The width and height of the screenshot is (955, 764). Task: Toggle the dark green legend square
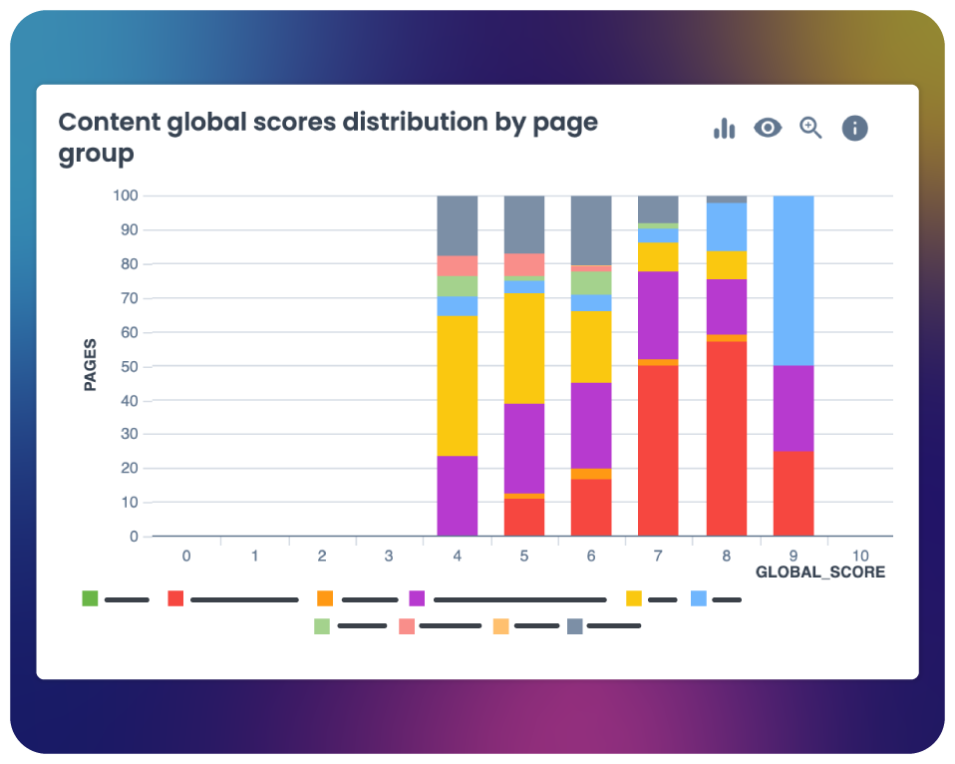pyautogui.click(x=90, y=599)
